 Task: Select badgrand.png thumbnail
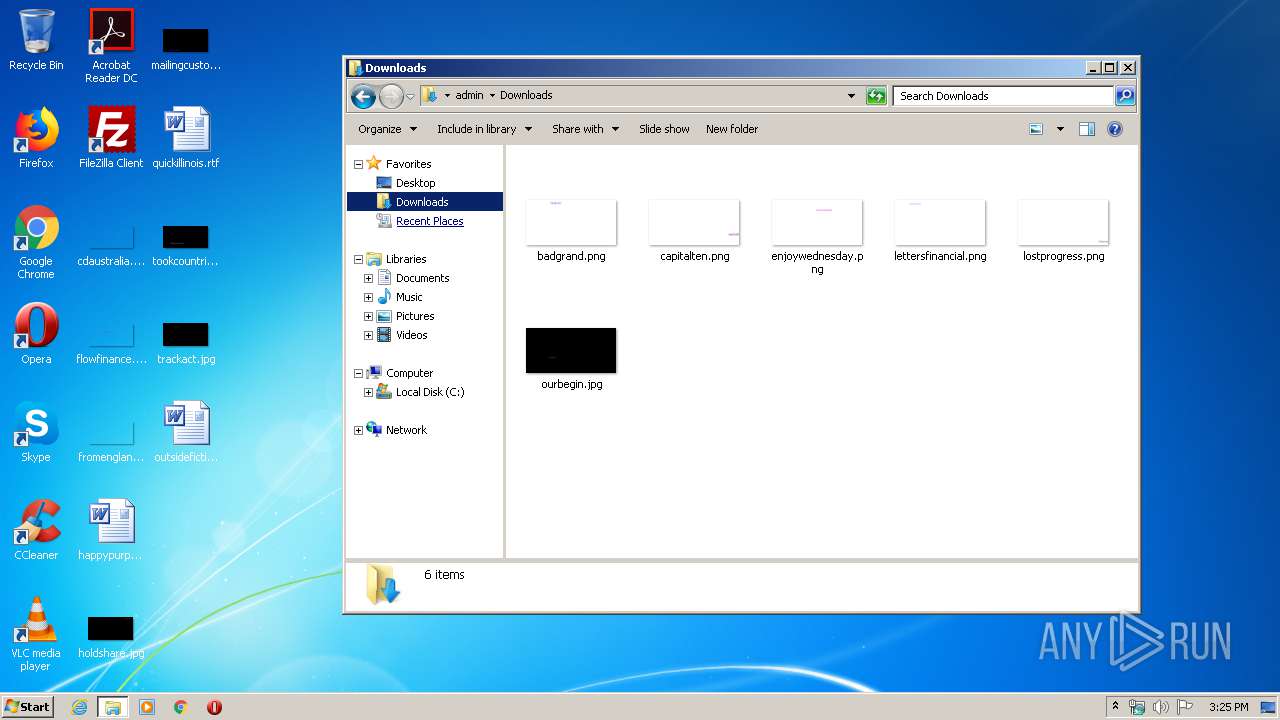(571, 222)
